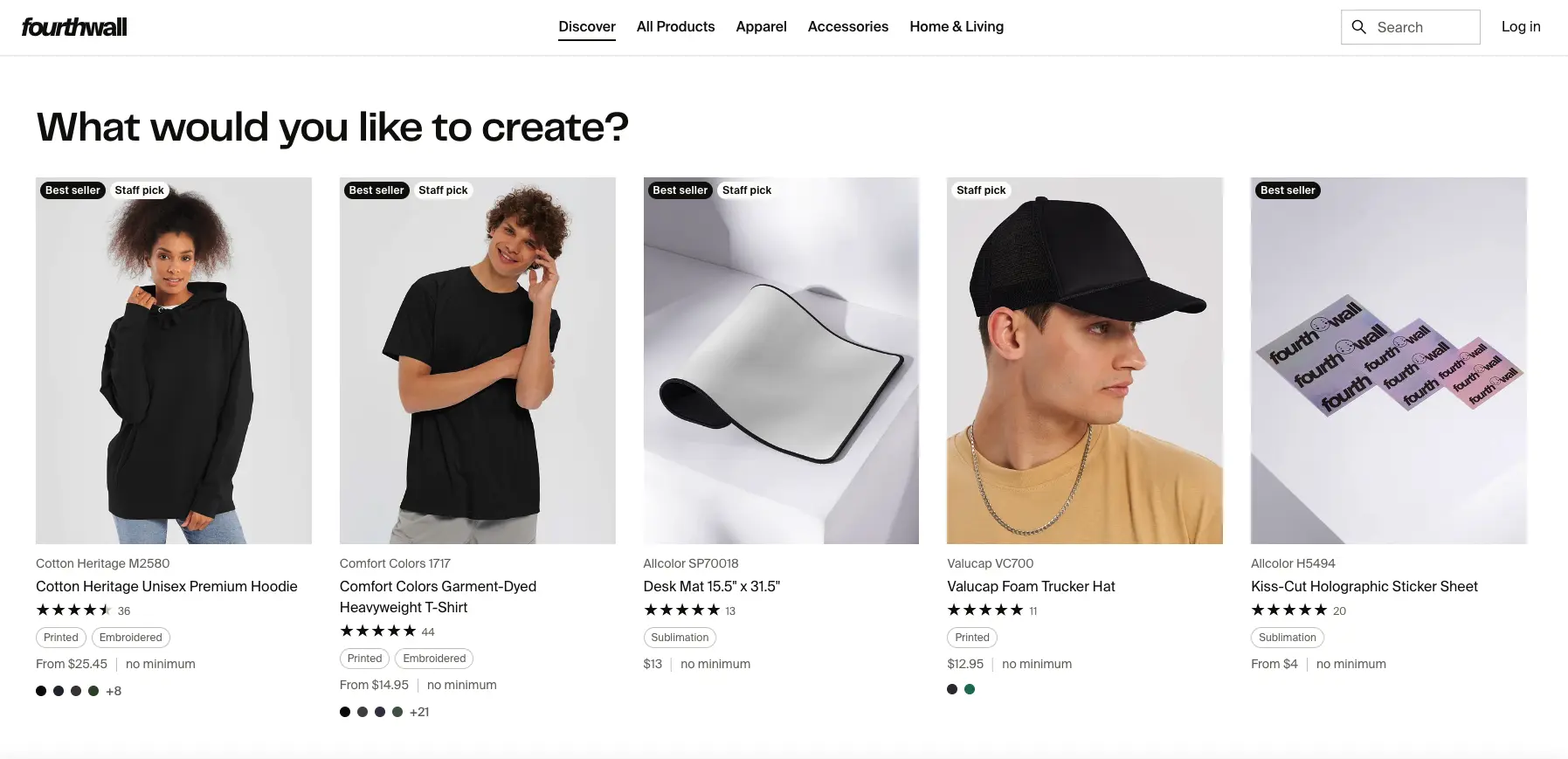This screenshot has height=759, width=1568.
Task: Open the Home & Living category
Action: [956, 27]
